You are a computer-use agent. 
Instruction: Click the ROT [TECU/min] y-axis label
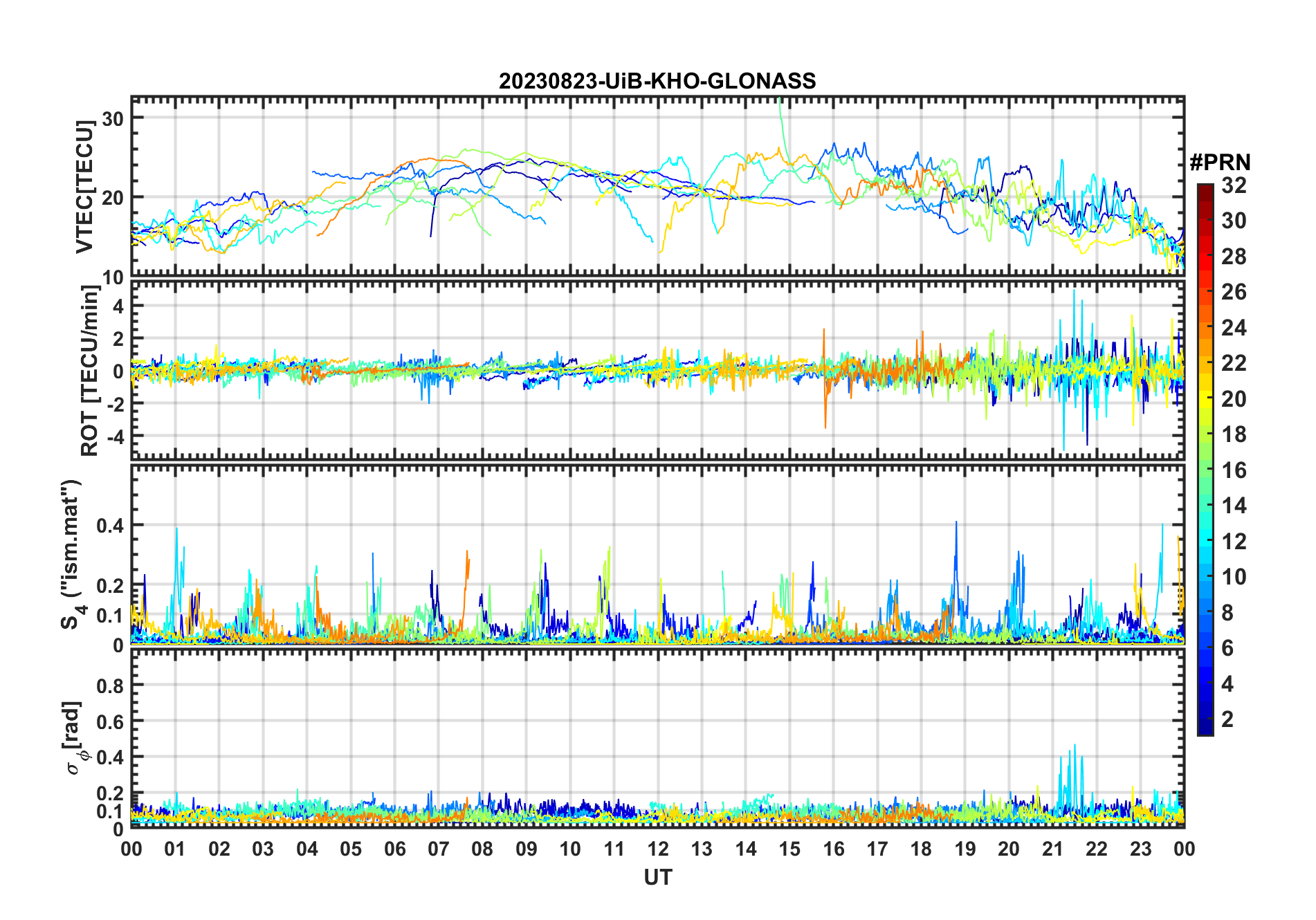coord(89,371)
